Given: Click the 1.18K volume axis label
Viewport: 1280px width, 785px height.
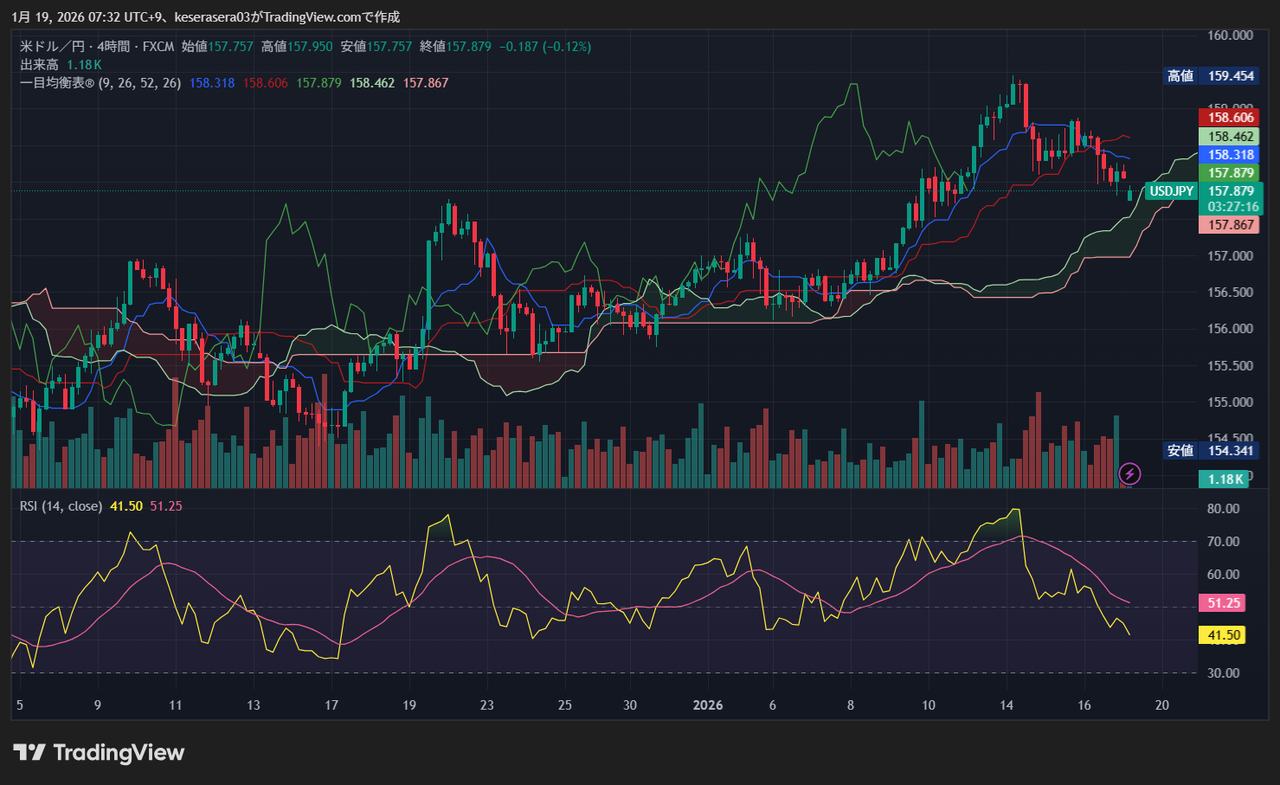Looking at the screenshot, I should point(1222,479).
